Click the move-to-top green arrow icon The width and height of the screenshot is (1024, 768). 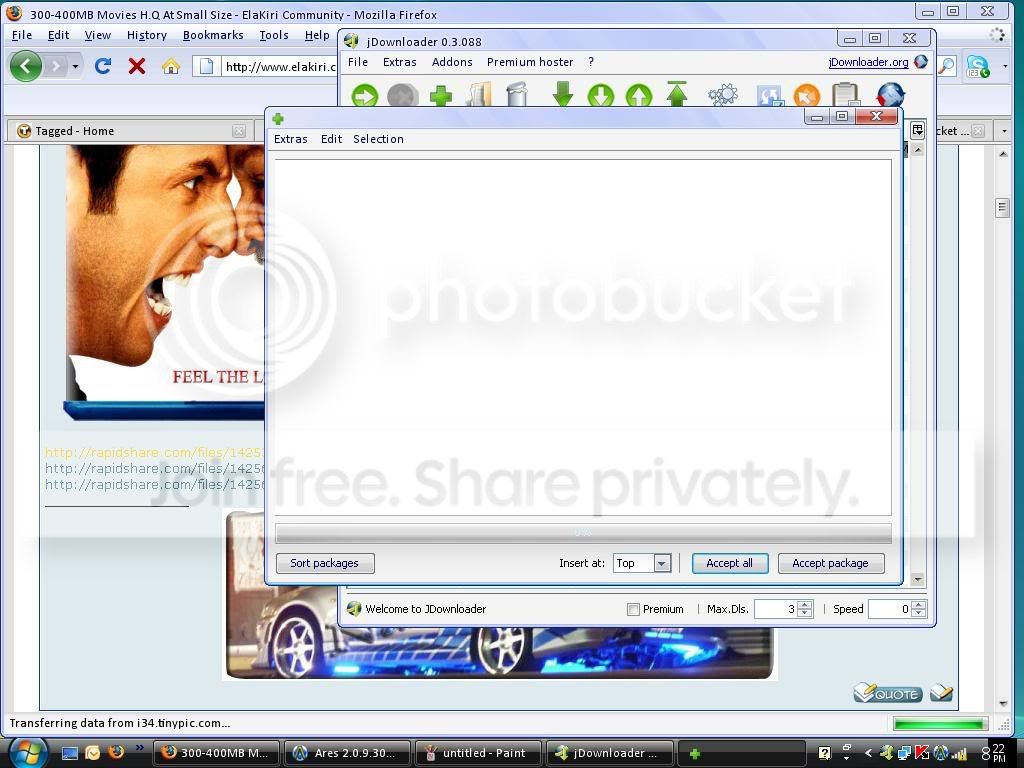click(x=677, y=93)
